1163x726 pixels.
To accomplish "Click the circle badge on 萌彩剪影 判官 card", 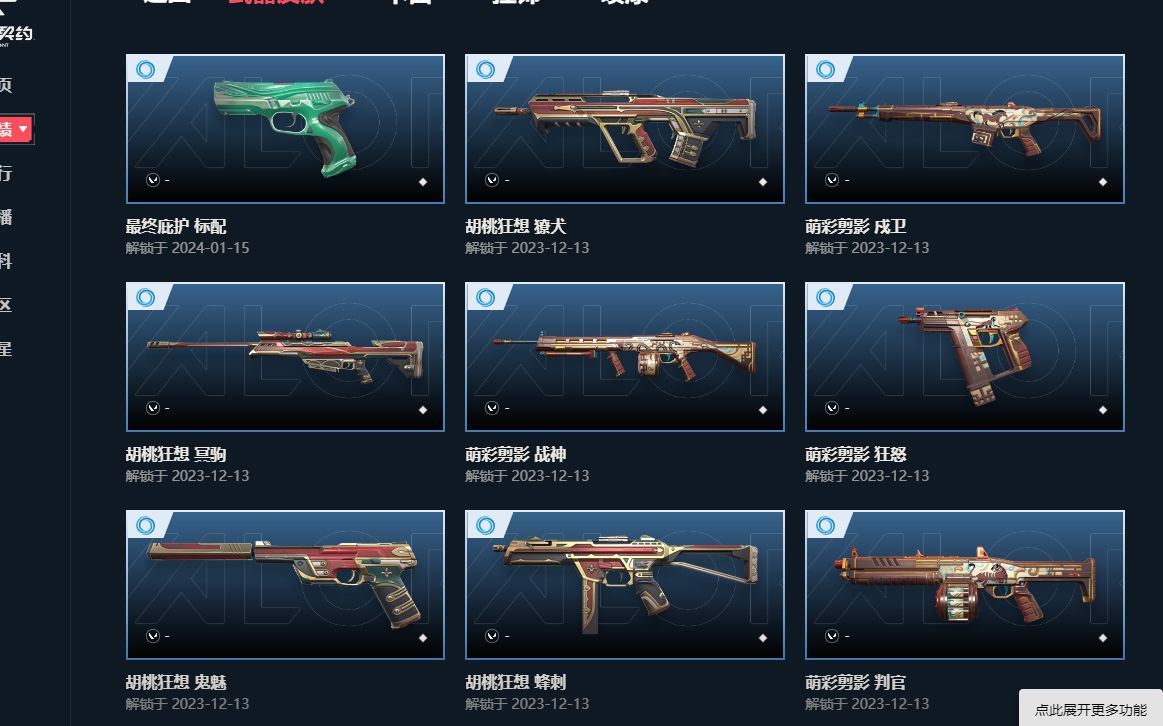I will pos(825,526).
